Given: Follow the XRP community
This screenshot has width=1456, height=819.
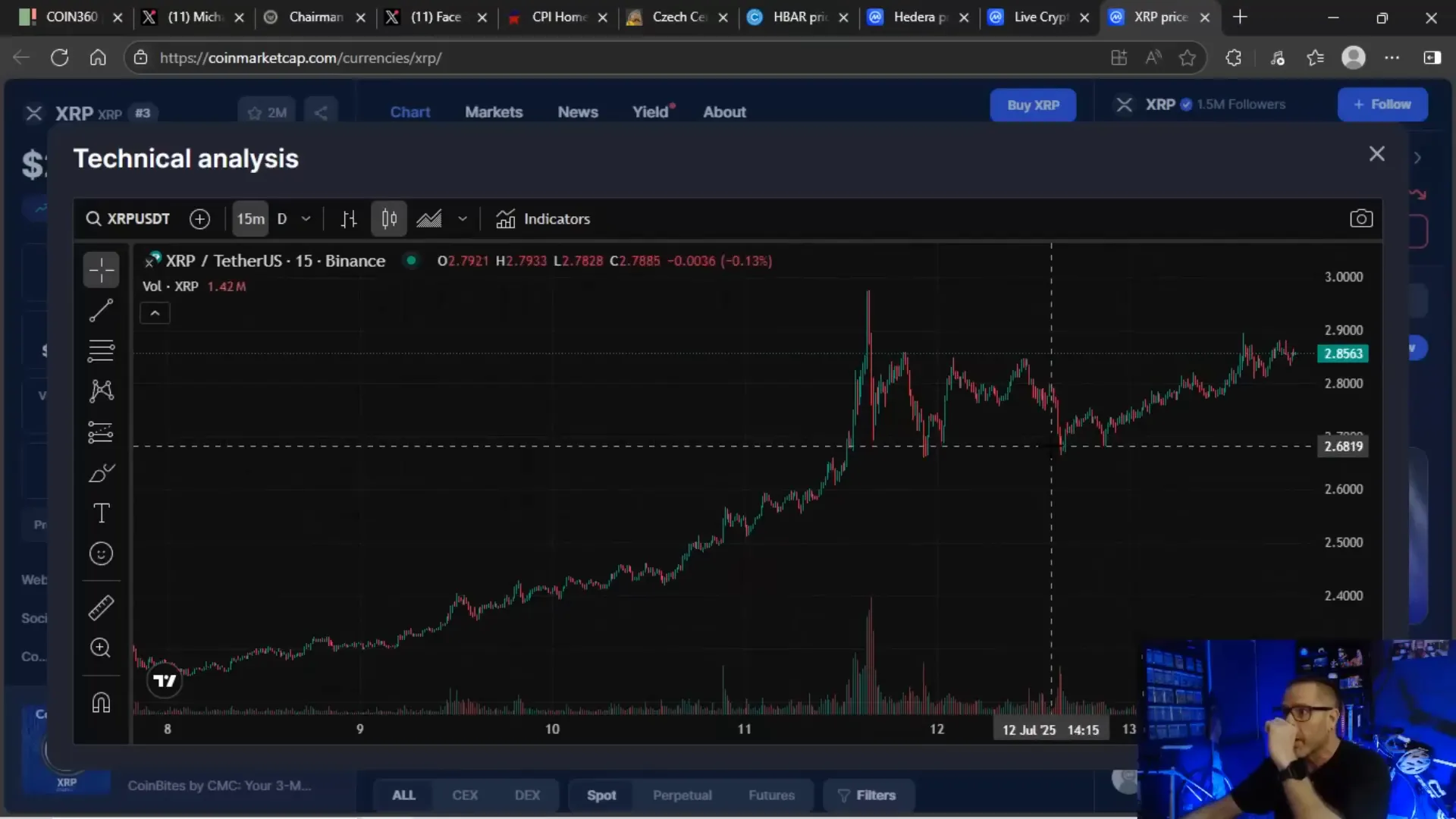Looking at the screenshot, I should [1382, 105].
